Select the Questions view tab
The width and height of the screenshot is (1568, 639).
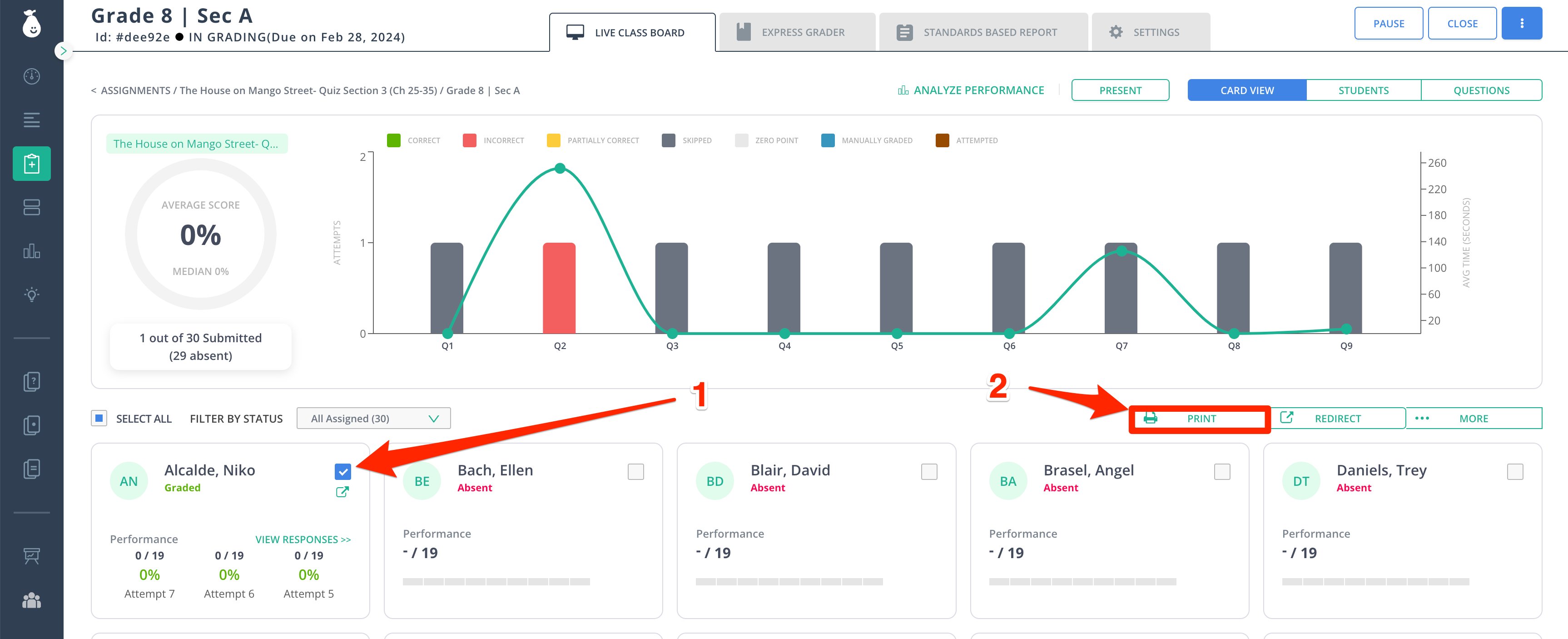point(1482,90)
